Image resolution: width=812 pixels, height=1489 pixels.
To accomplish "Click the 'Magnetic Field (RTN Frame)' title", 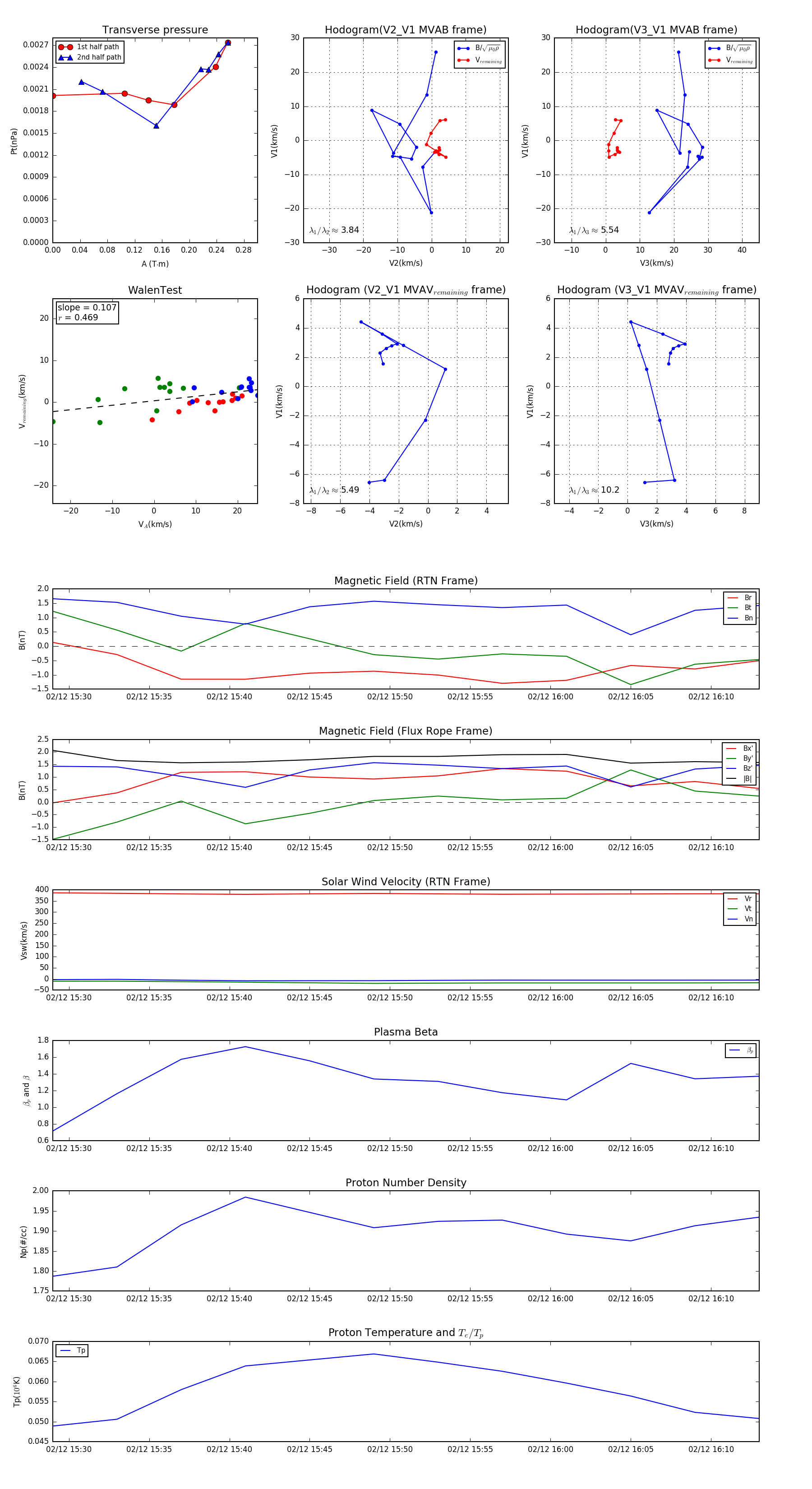I will pyautogui.click(x=406, y=581).
